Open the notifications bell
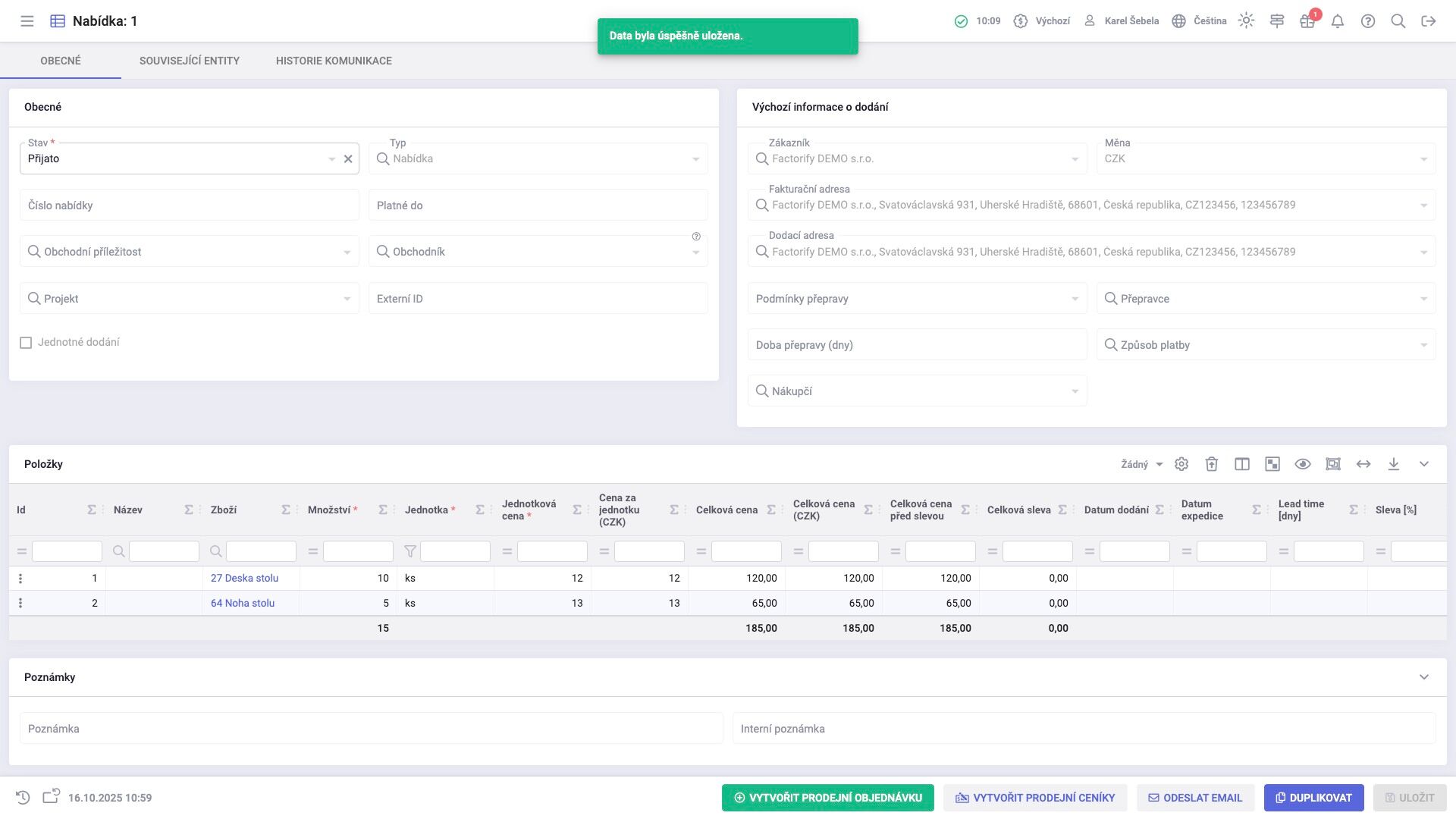 (x=1338, y=21)
